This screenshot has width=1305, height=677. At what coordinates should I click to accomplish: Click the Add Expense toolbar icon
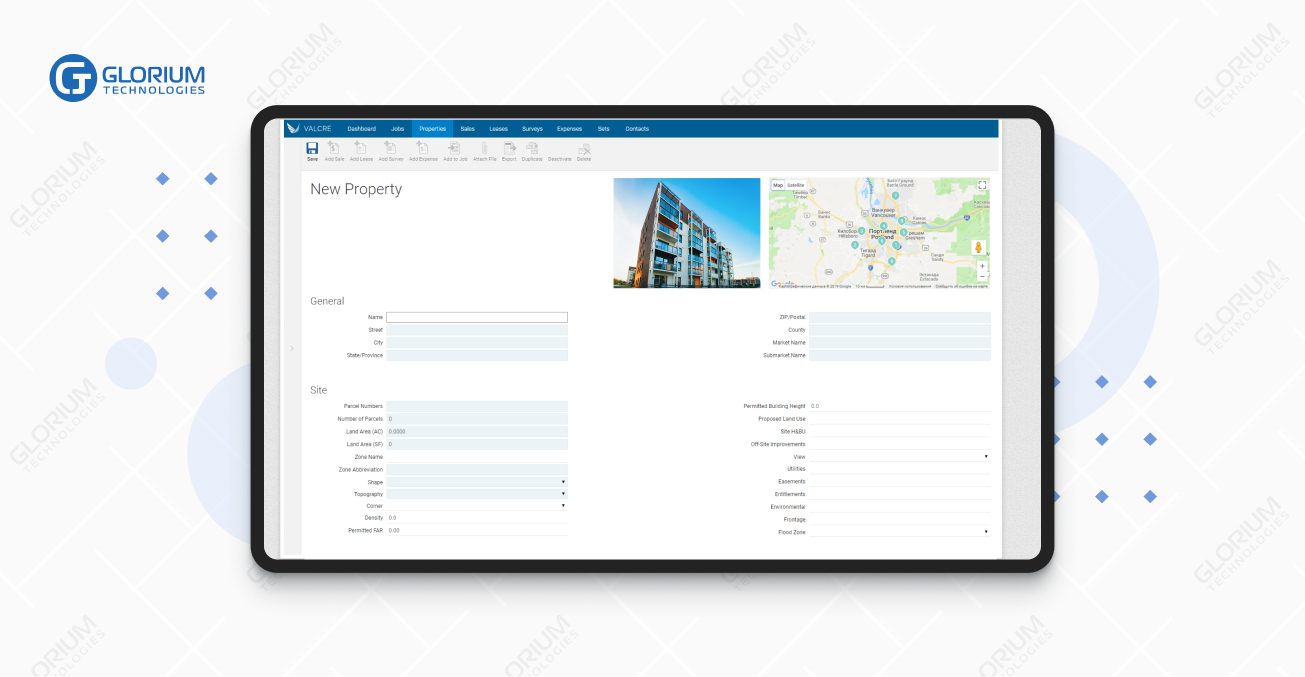point(423,148)
